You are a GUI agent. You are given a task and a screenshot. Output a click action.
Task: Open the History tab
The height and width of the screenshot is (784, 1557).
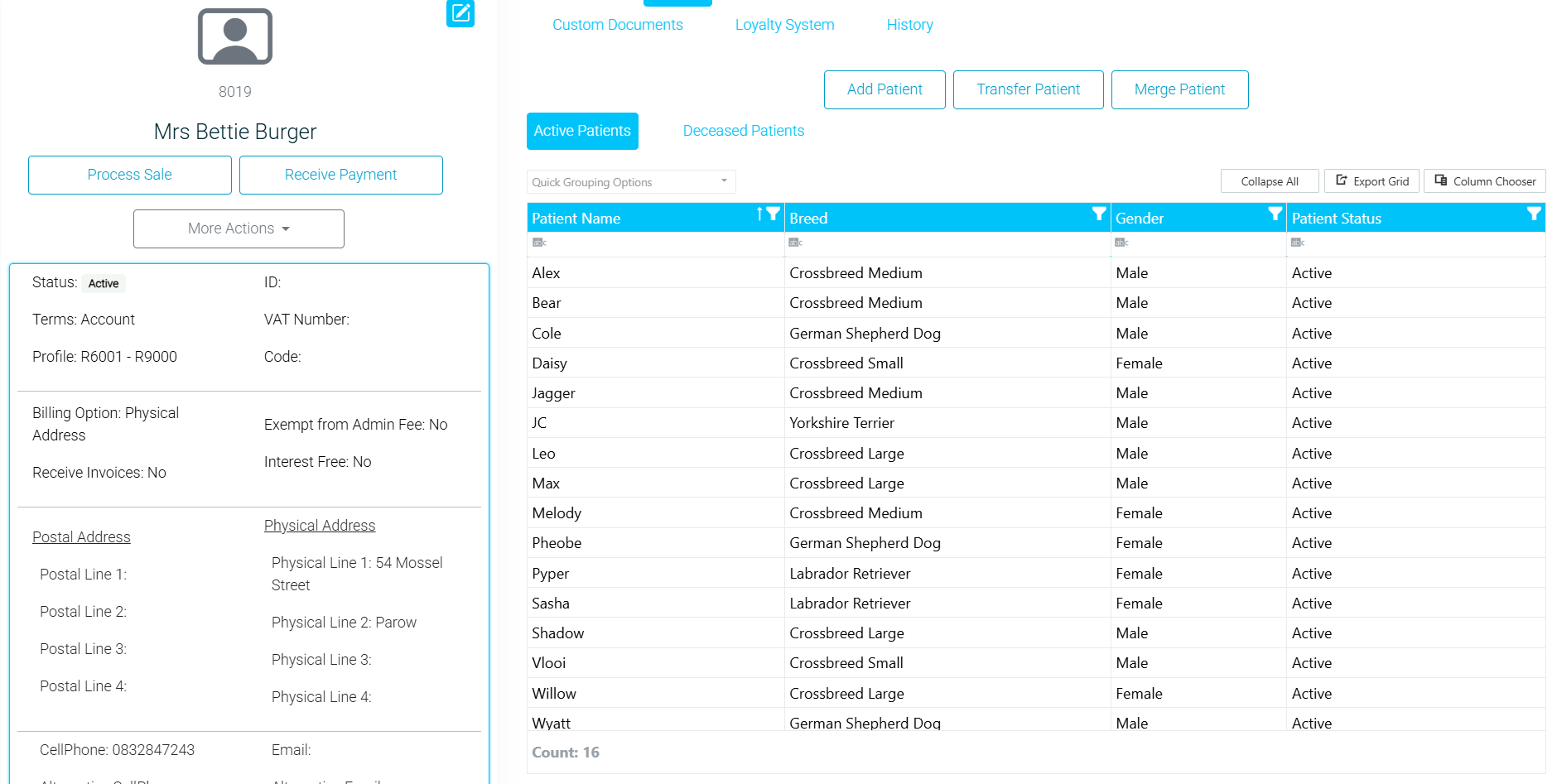910,25
